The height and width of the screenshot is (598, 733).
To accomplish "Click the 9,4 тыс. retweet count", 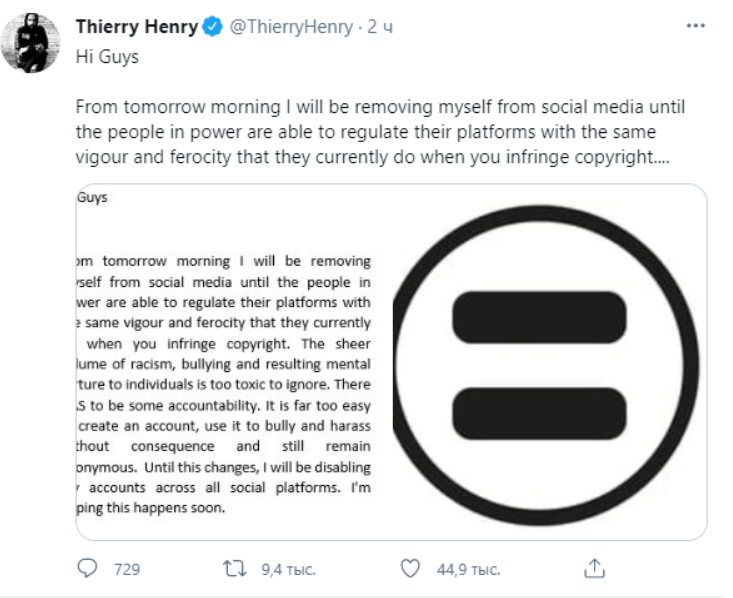I will [288, 569].
